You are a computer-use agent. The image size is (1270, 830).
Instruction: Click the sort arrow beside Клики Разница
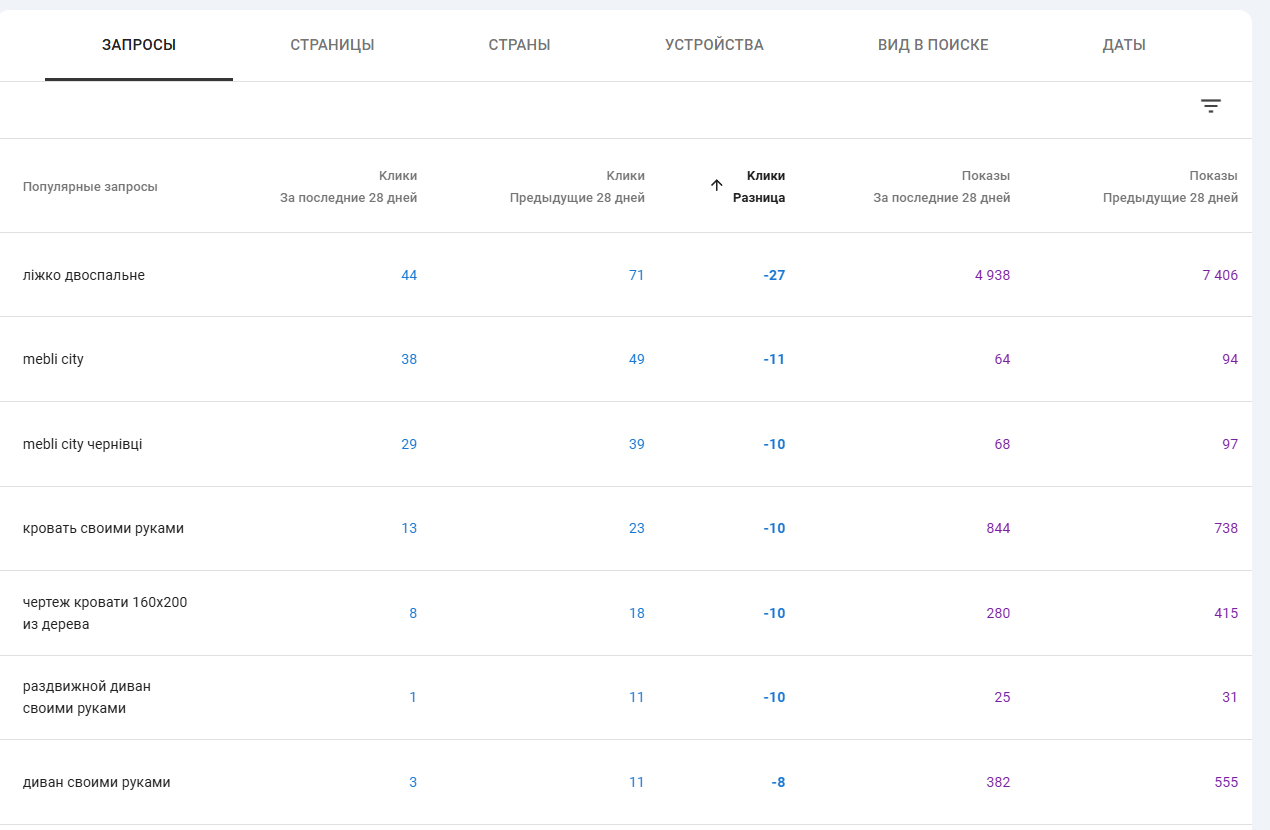point(716,185)
